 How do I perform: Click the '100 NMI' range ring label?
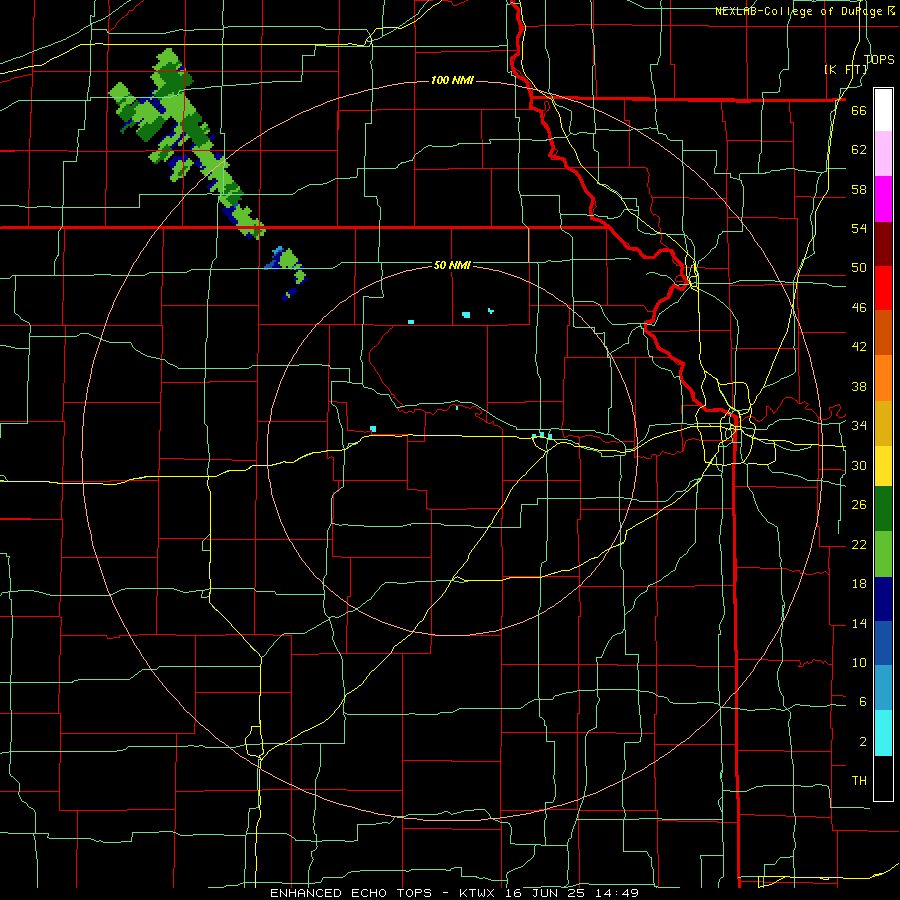coord(452,80)
